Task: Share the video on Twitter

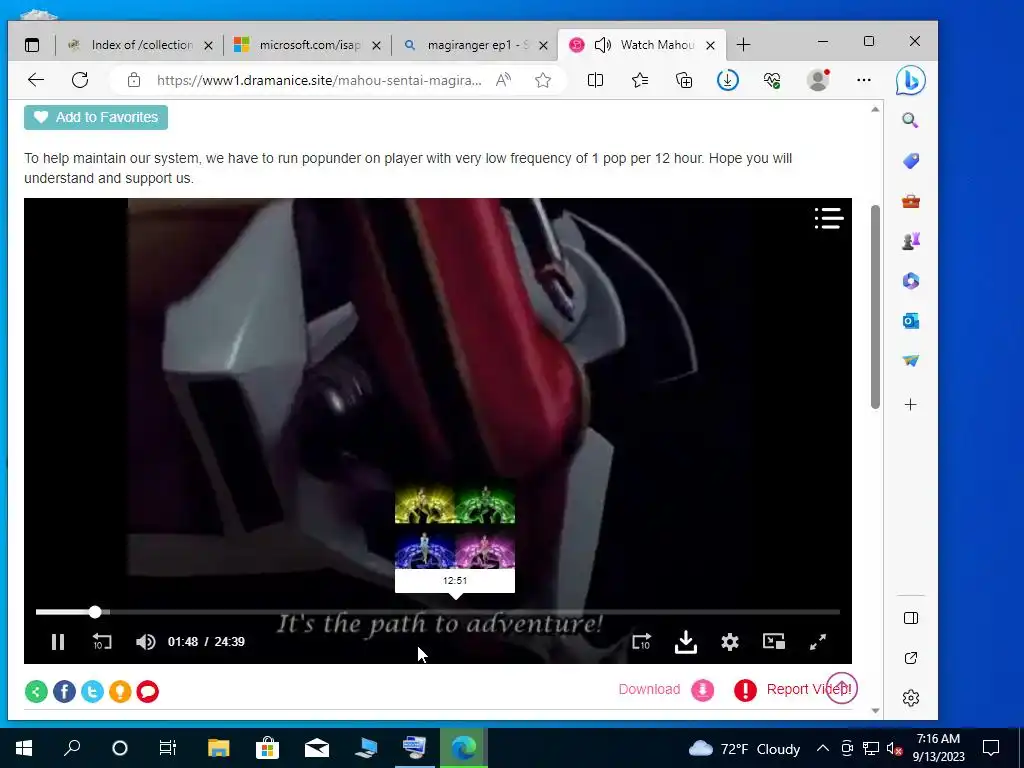Action: [92, 691]
